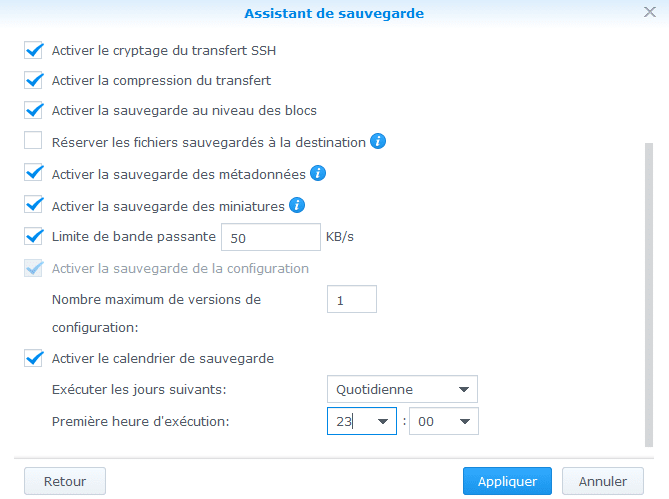Uncheck Activer le cryptage du transfert SSH

tap(33, 50)
